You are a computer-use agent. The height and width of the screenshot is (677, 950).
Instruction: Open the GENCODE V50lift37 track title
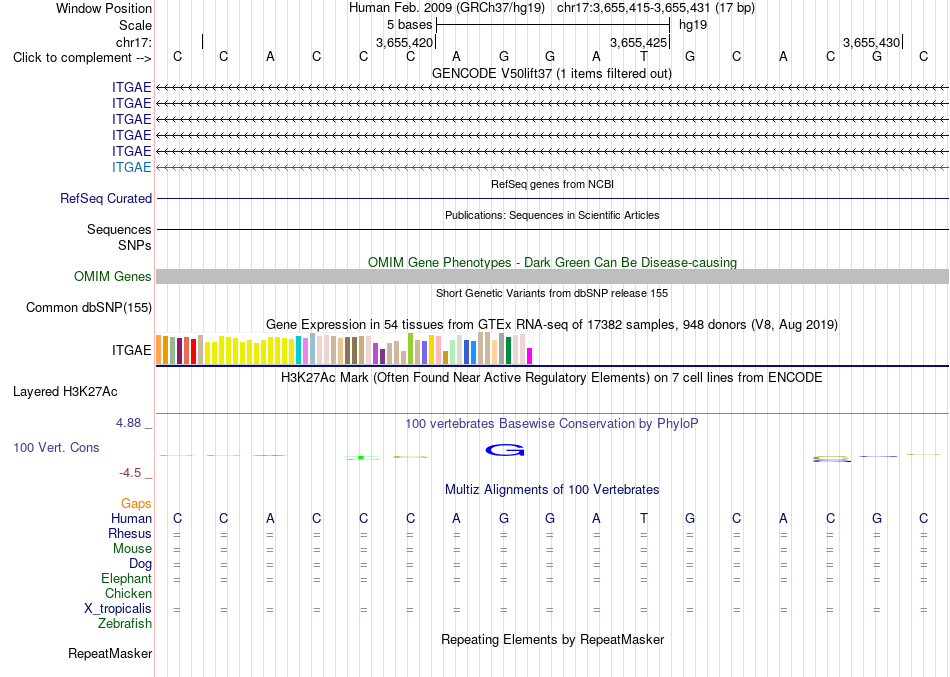[551, 73]
